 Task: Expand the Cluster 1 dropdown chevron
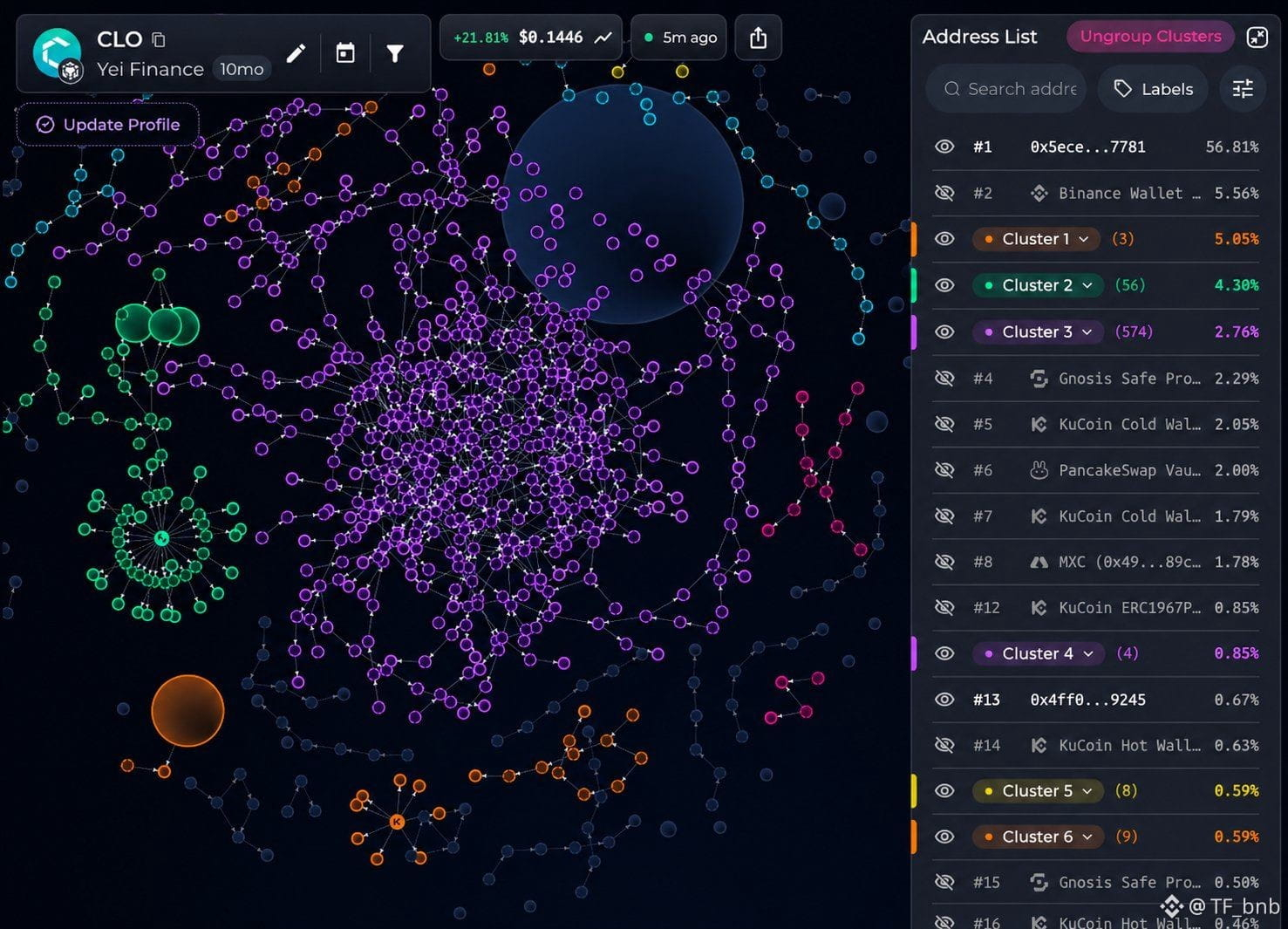pos(1084,239)
